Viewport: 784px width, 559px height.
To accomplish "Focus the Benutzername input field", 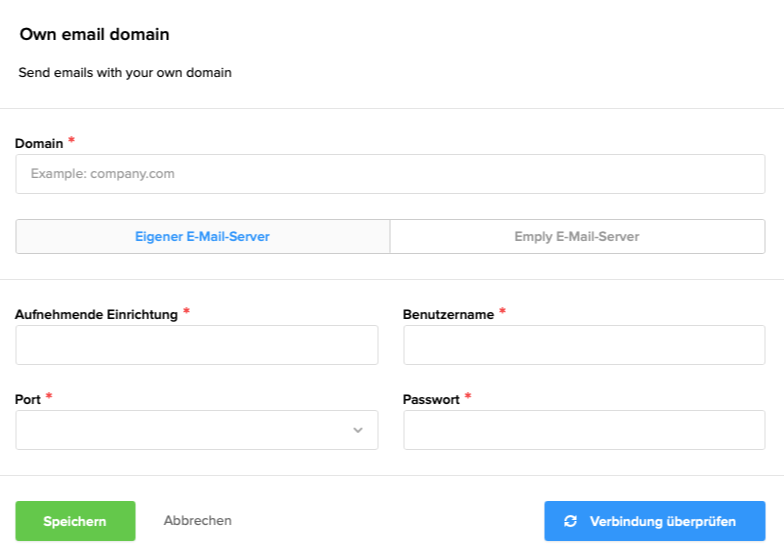I will 584,345.
